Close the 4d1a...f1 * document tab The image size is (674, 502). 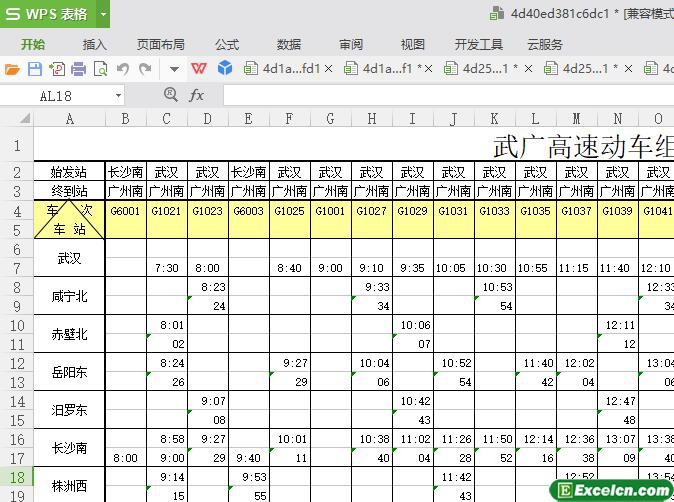(x=429, y=69)
